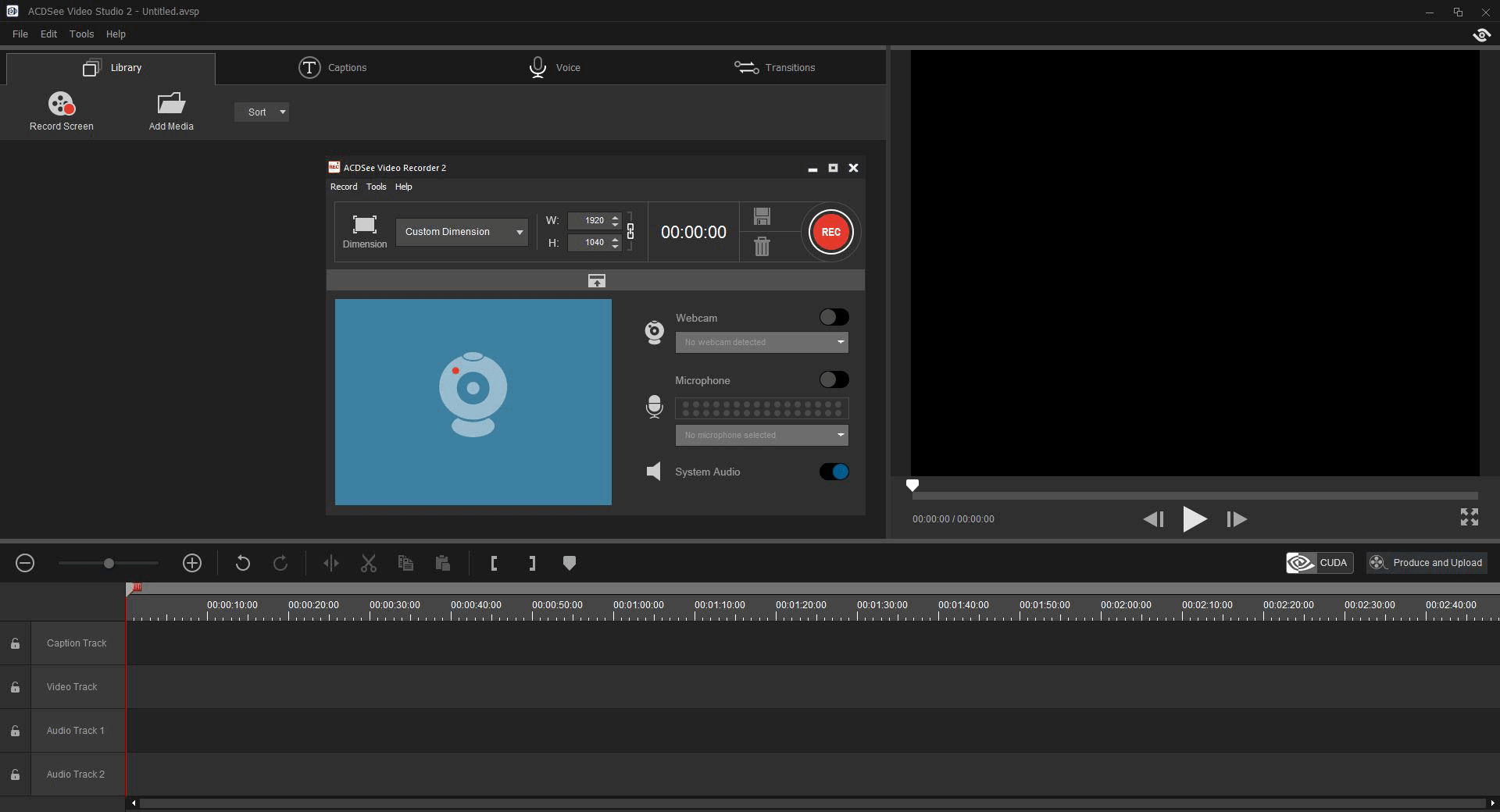Image resolution: width=1500 pixels, height=812 pixels.
Task: Switch to the Voice tab
Action: pos(555,68)
